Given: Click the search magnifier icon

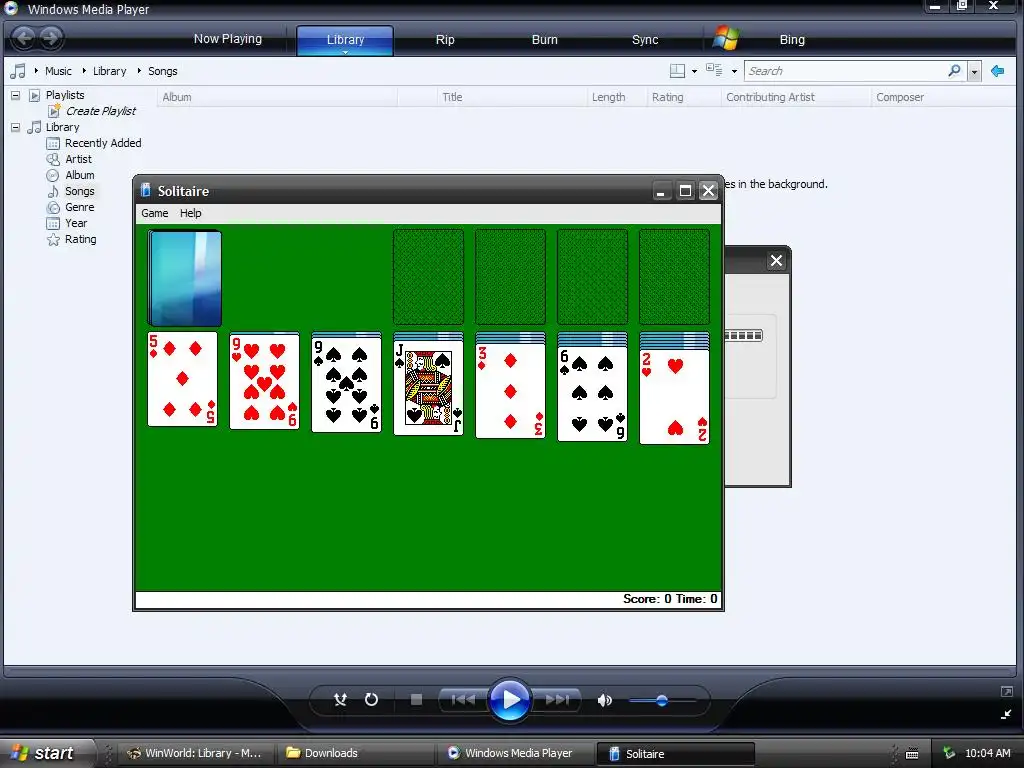Looking at the screenshot, I should (x=954, y=71).
